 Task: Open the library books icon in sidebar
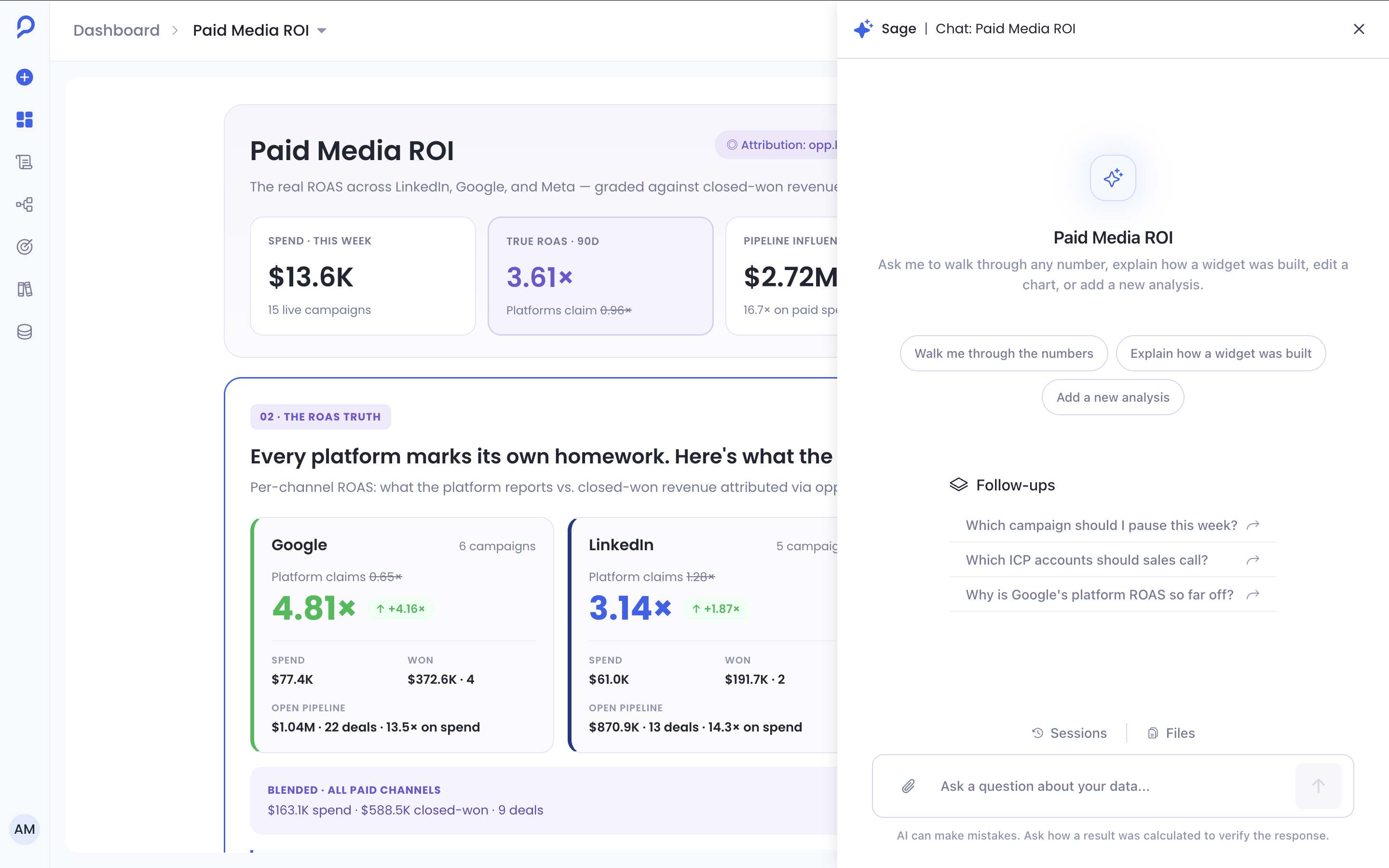(x=25, y=289)
